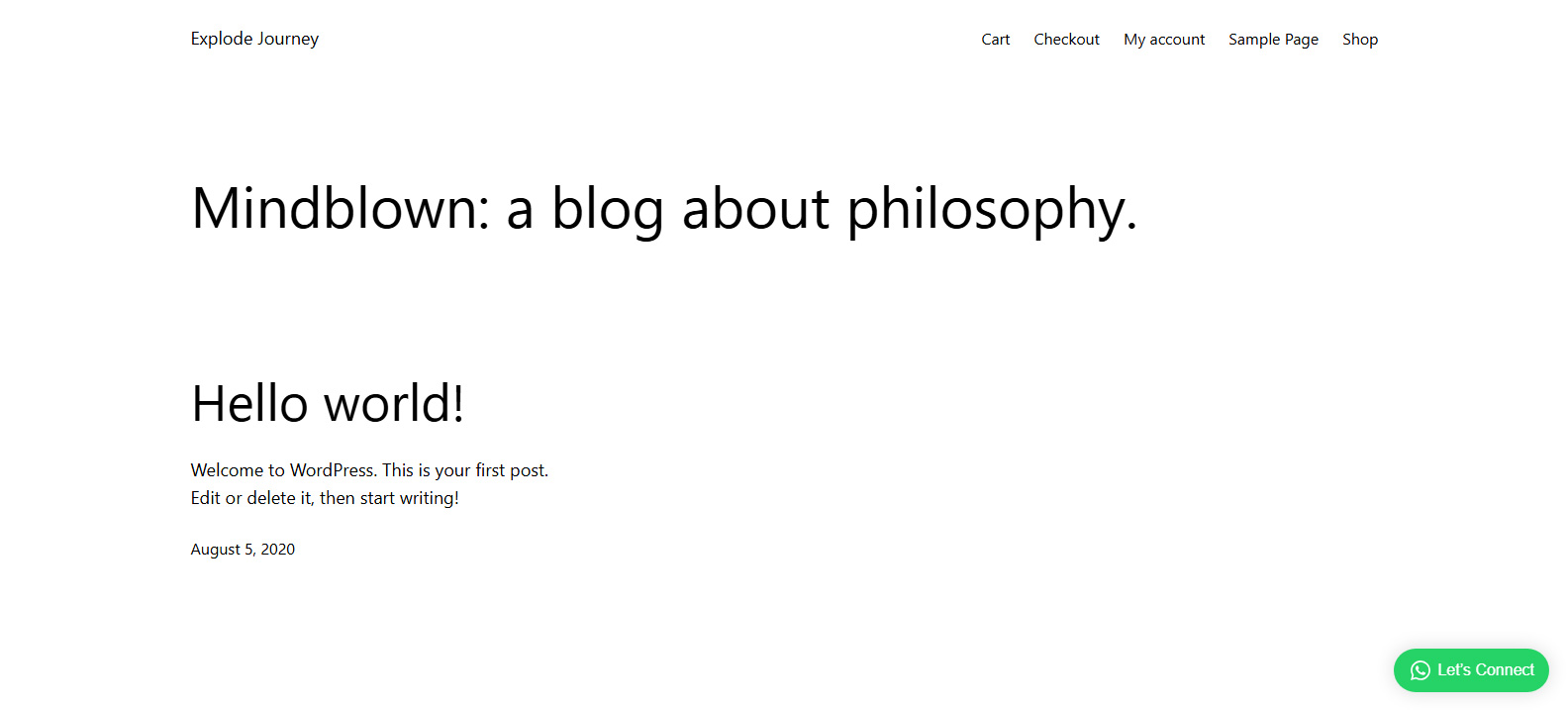This screenshot has width=1568, height=710.
Task: Click the Explode Journey site title
Action: coord(254,39)
